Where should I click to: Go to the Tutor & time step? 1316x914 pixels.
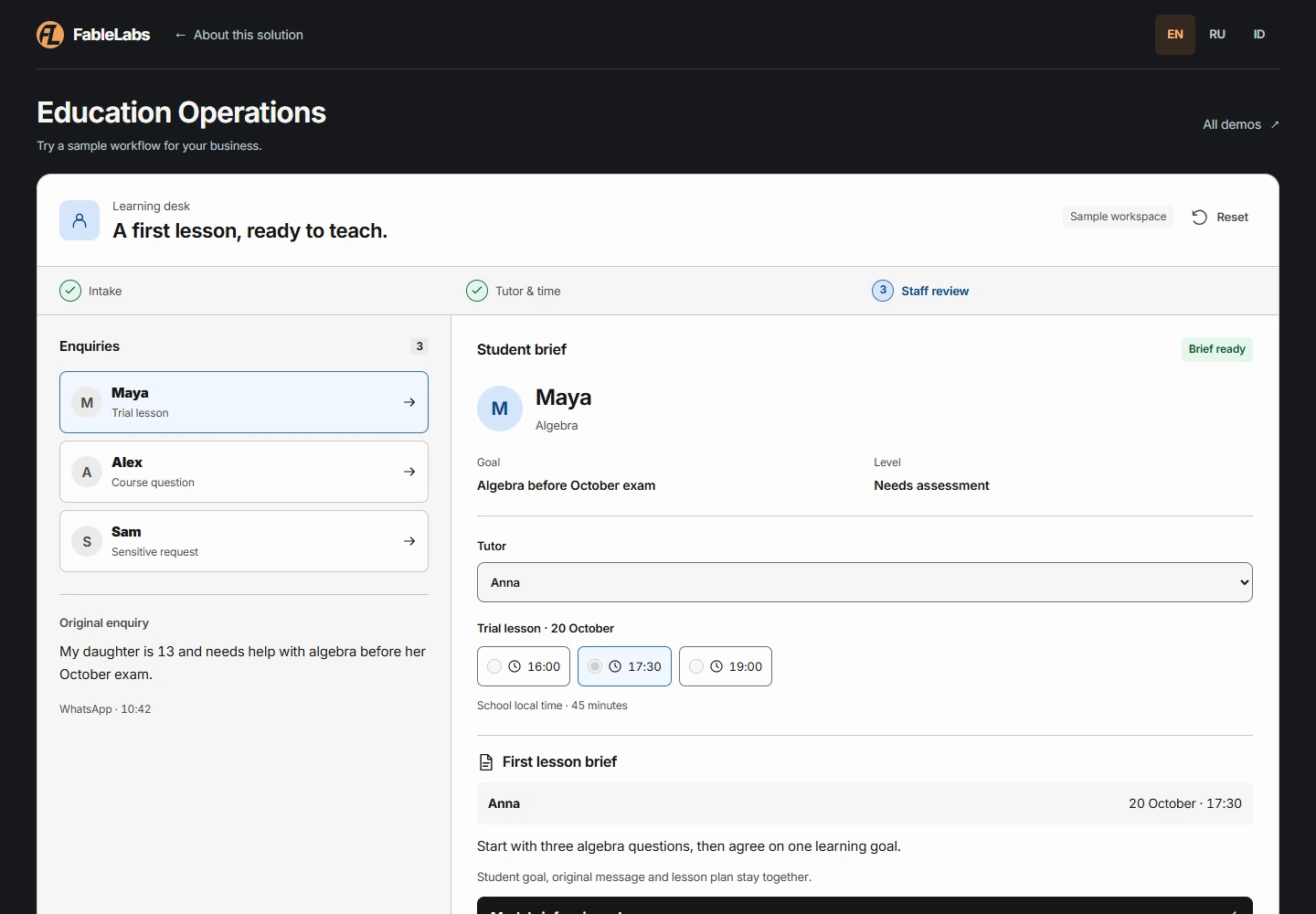pyautogui.click(x=514, y=291)
